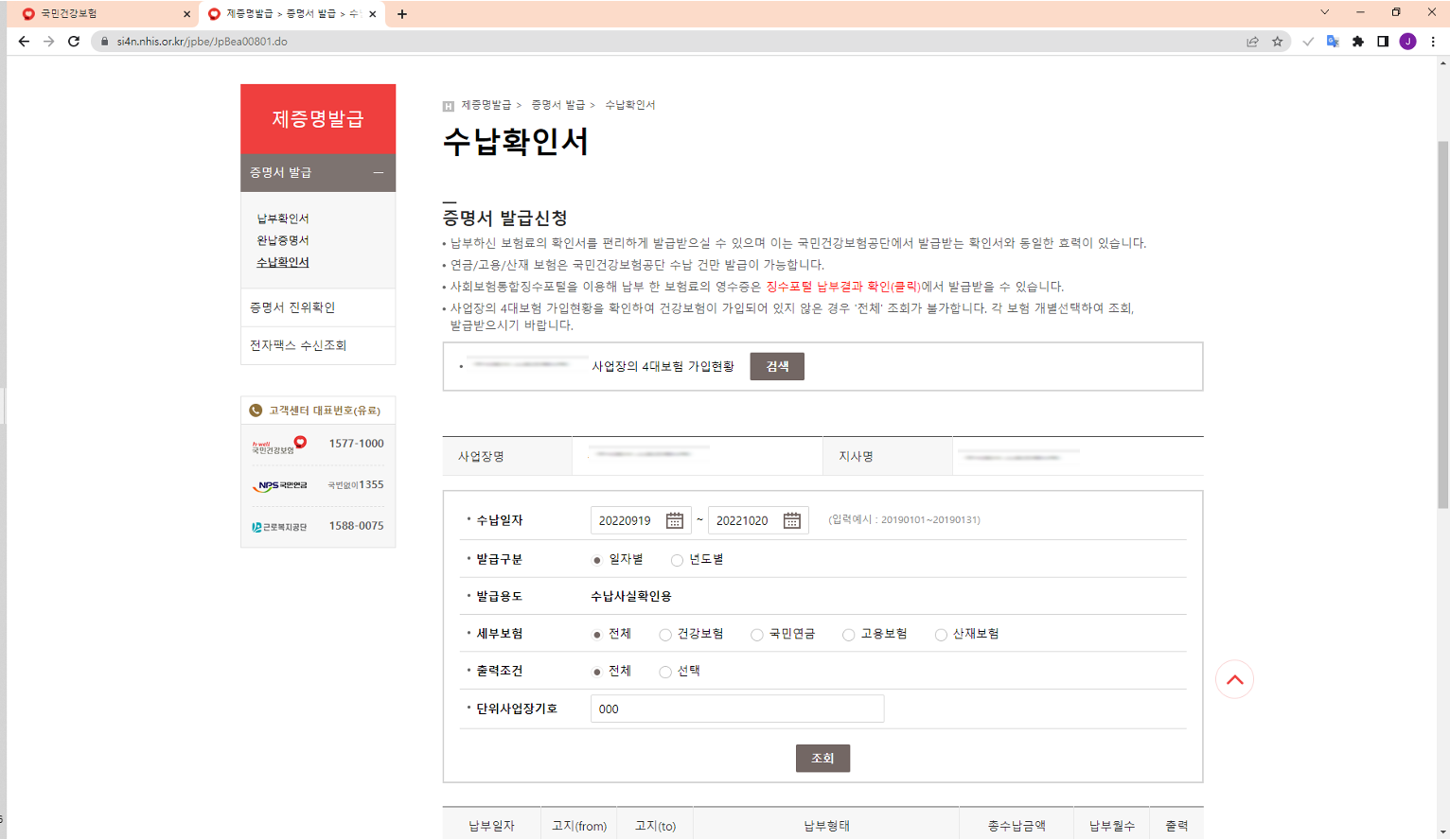Open the browser Extensions puzzle icon
The width and height of the screenshot is (1450, 840).
tap(1357, 41)
